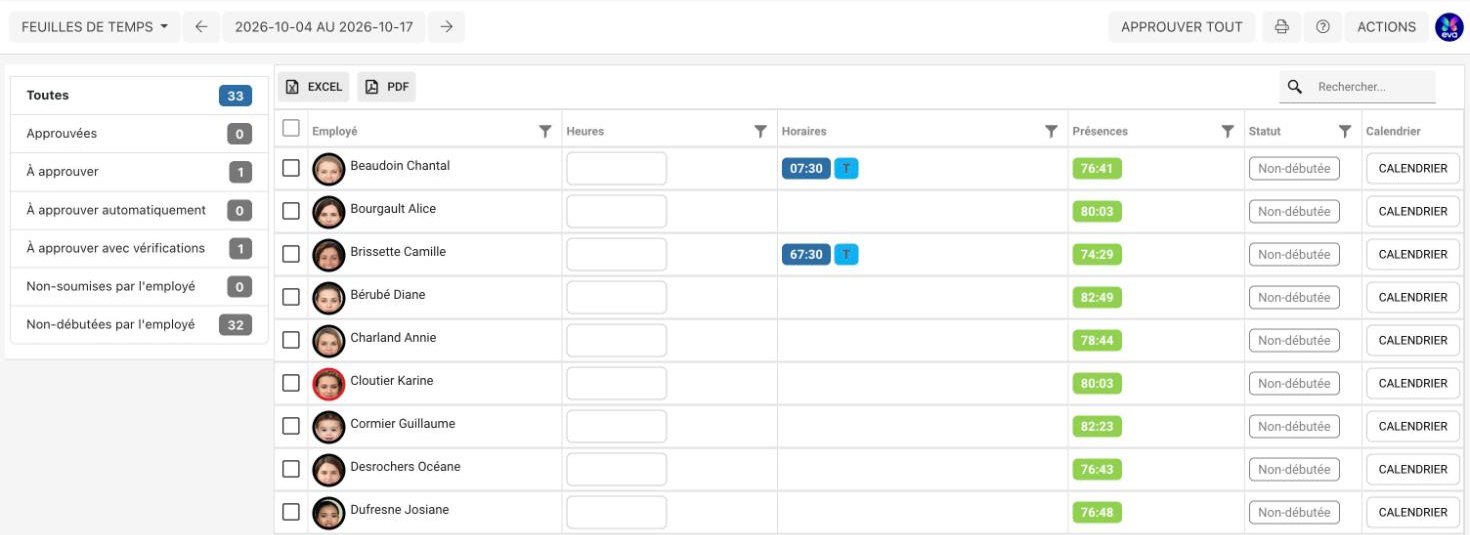Click the green 82:49 presence badge

click(1097, 297)
